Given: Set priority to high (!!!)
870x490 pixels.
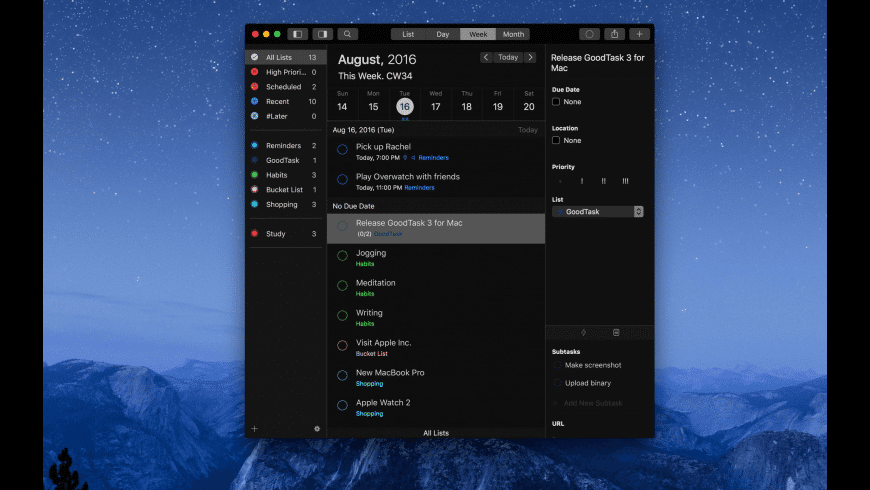Looking at the screenshot, I should pos(625,181).
